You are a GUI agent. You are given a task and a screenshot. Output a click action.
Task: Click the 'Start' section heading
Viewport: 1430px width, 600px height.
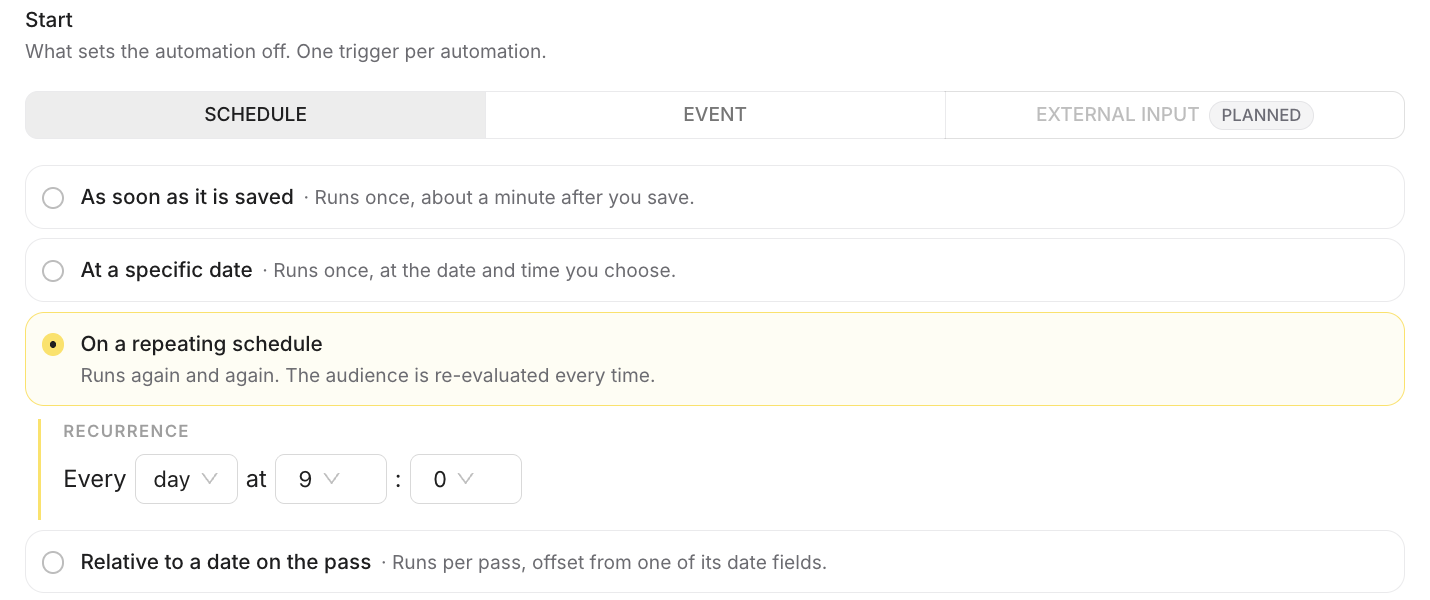[49, 20]
